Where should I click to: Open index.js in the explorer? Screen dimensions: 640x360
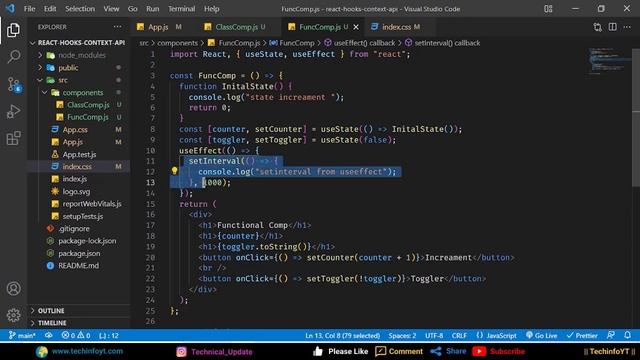[x=74, y=179]
